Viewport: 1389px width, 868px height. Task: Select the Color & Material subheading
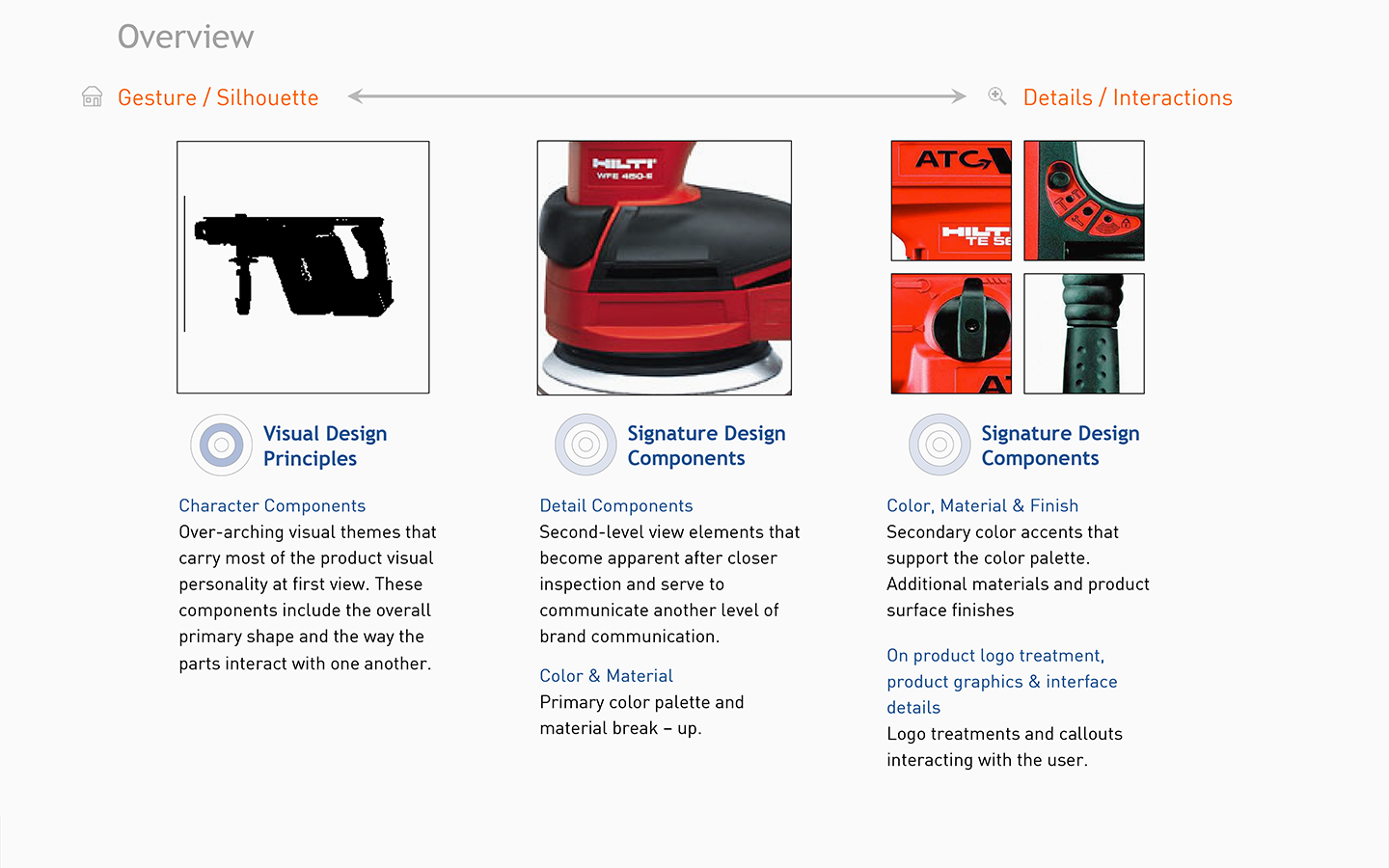607,675
